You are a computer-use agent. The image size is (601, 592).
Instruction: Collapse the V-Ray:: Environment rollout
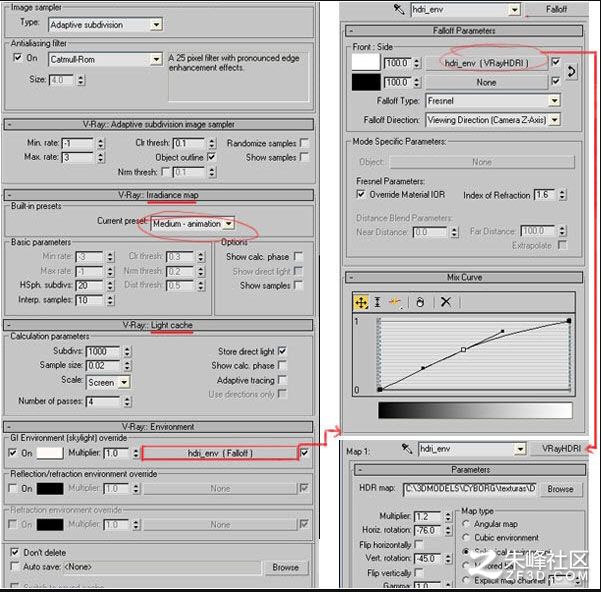(x=158, y=427)
